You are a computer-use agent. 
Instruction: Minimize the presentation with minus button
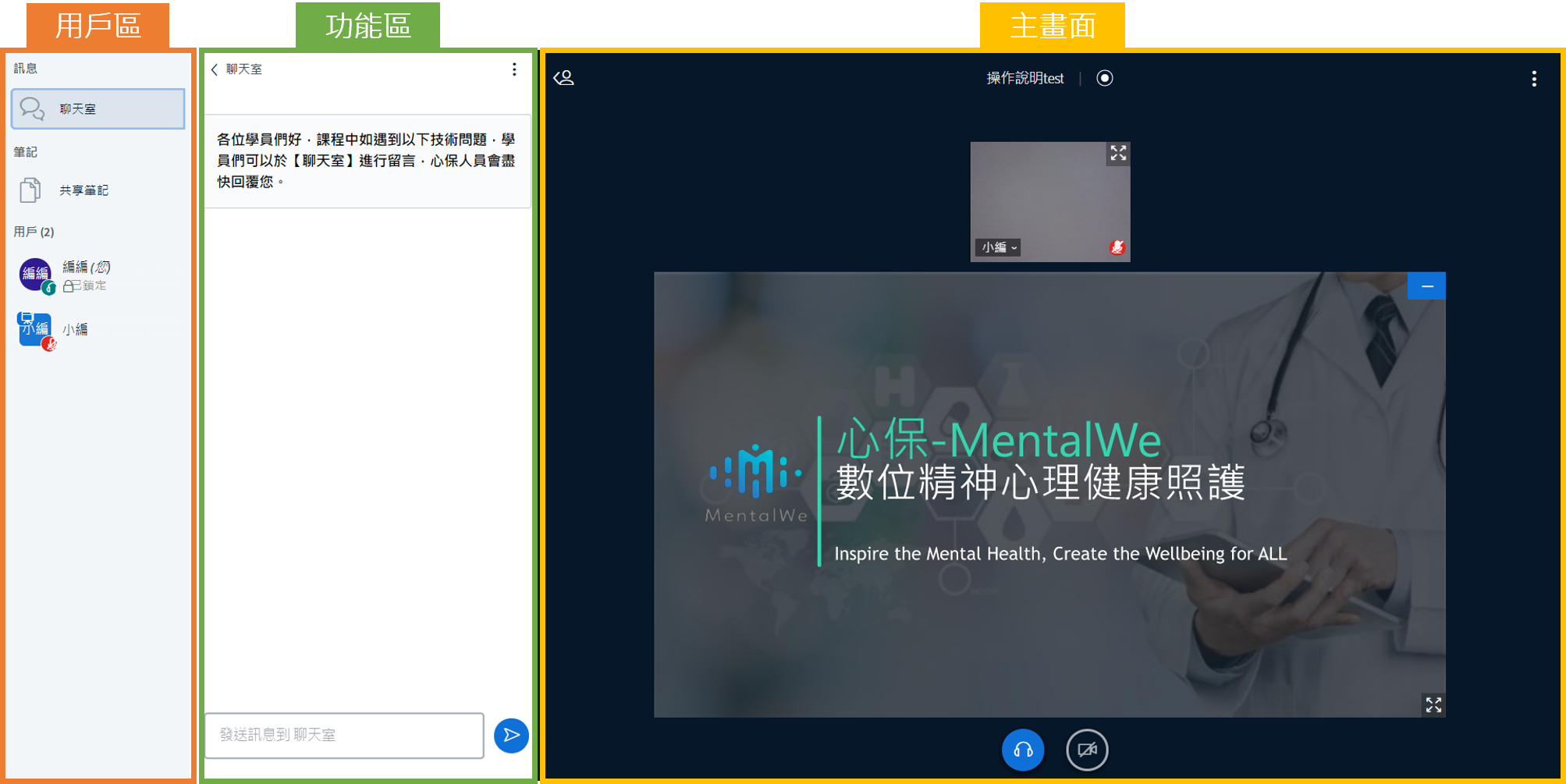pos(1426,286)
